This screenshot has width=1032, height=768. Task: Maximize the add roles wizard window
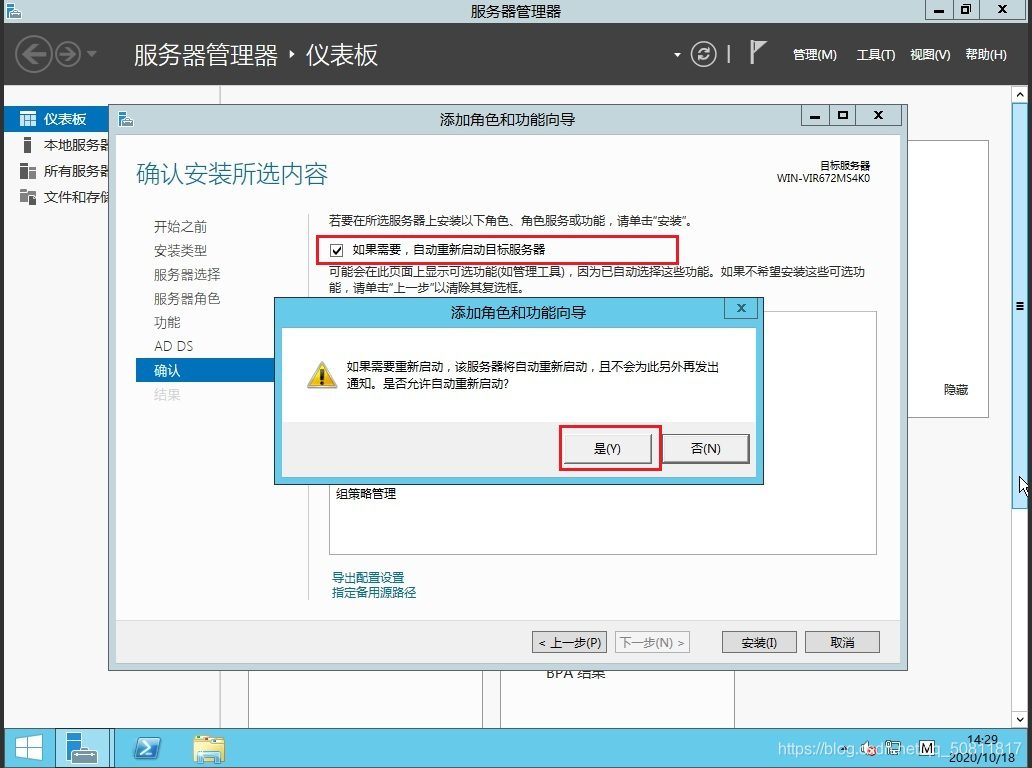[x=842, y=116]
